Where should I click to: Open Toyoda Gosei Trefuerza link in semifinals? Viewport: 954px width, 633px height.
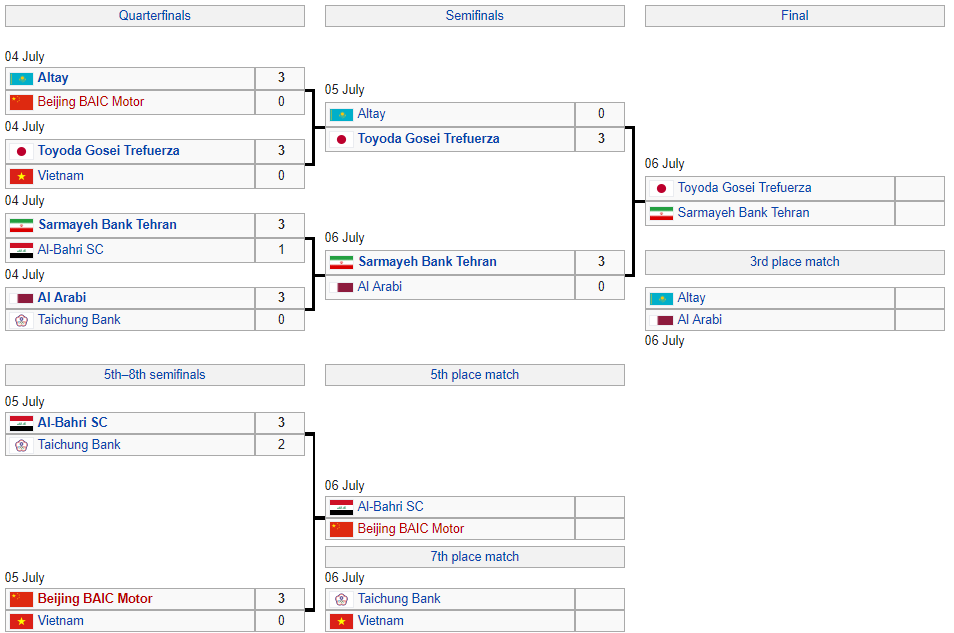tap(428, 139)
